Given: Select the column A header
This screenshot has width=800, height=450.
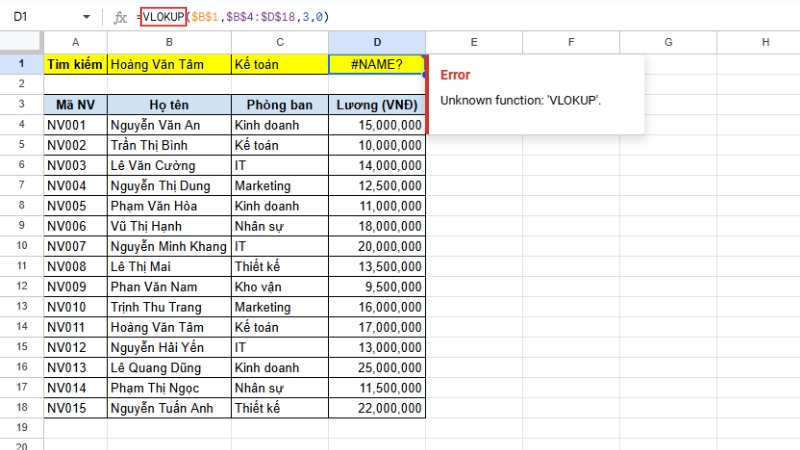Looking at the screenshot, I should pos(75,42).
